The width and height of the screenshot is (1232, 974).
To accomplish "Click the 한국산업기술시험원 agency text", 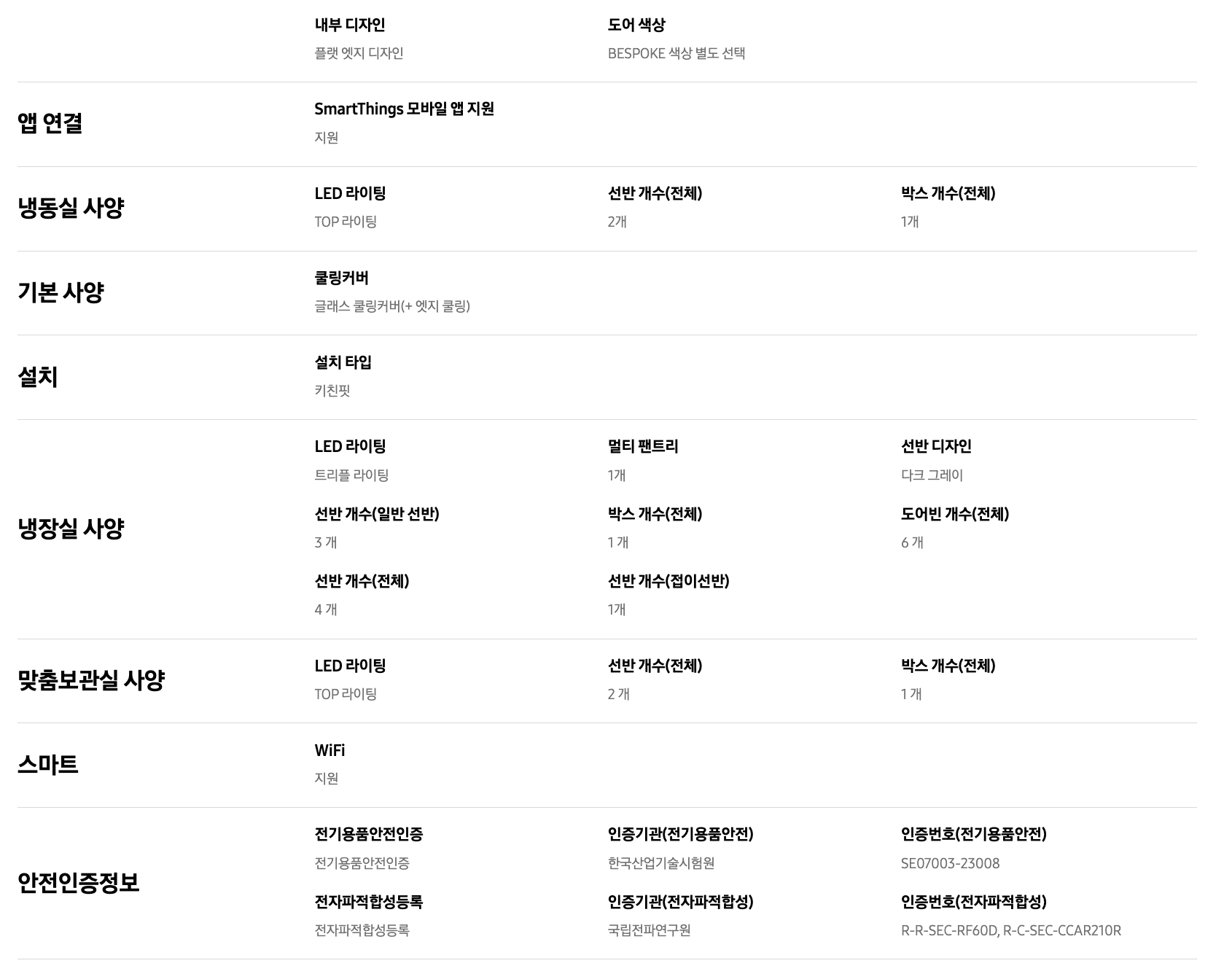I will coord(660,863).
